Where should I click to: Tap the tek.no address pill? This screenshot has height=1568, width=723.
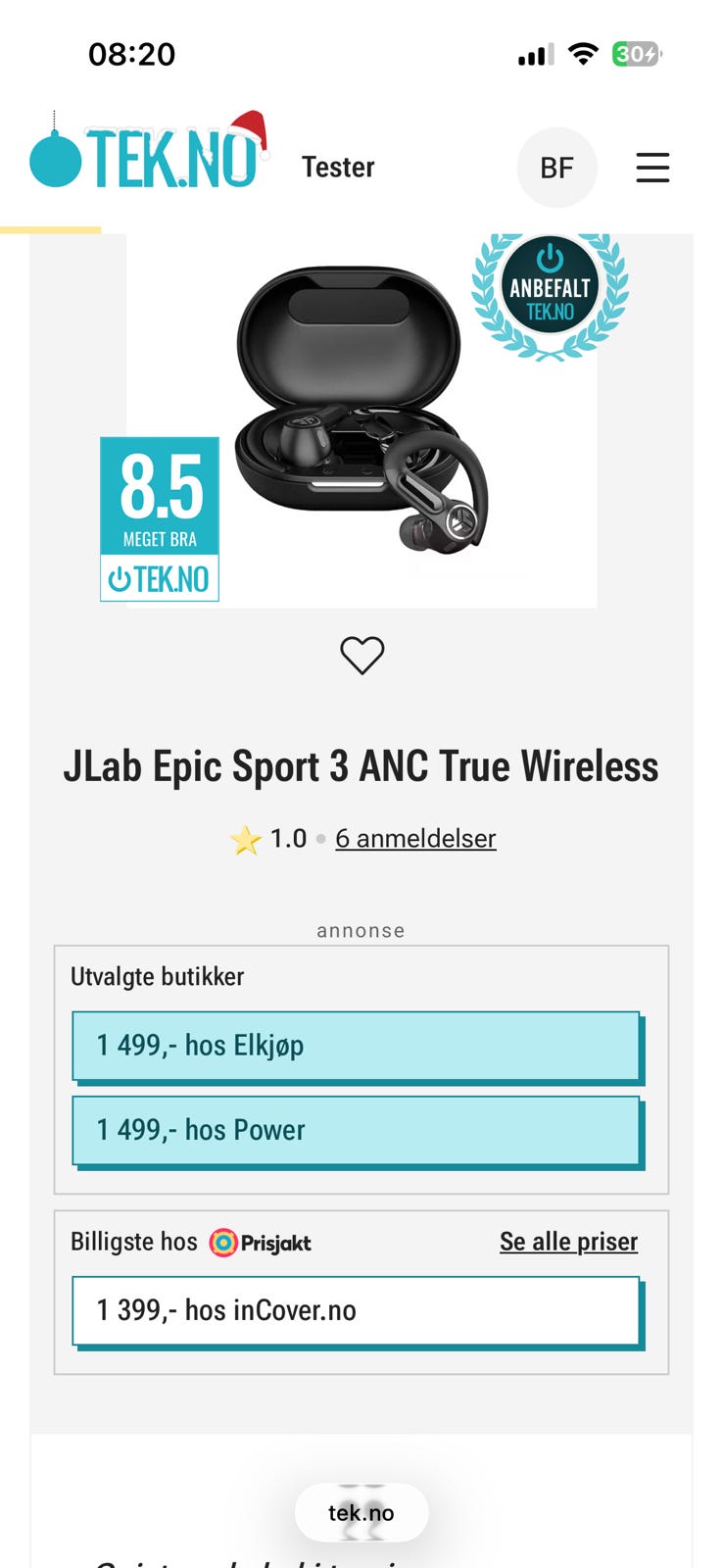(x=361, y=1513)
